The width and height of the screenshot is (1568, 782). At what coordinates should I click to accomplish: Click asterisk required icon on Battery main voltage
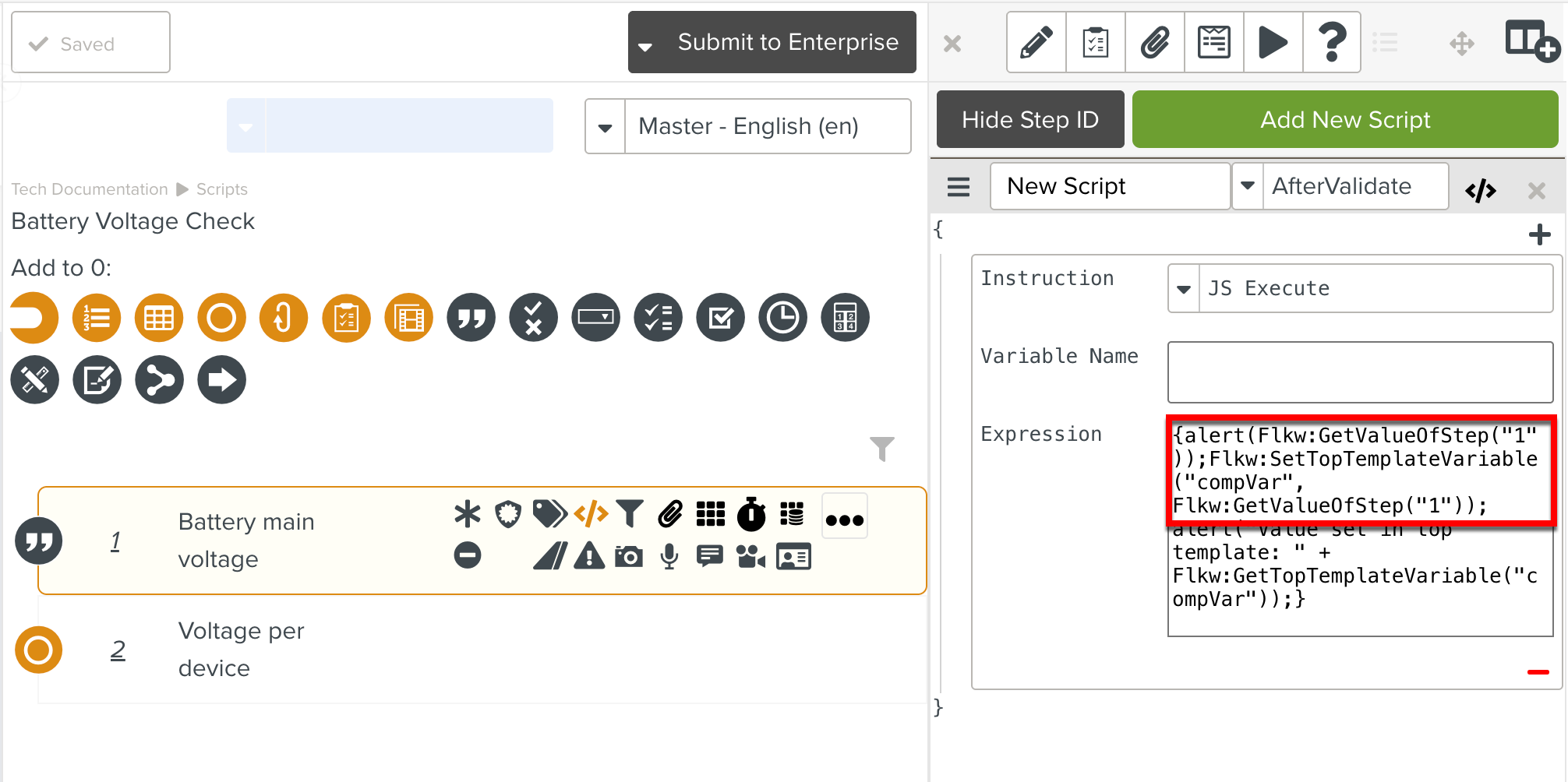[468, 514]
